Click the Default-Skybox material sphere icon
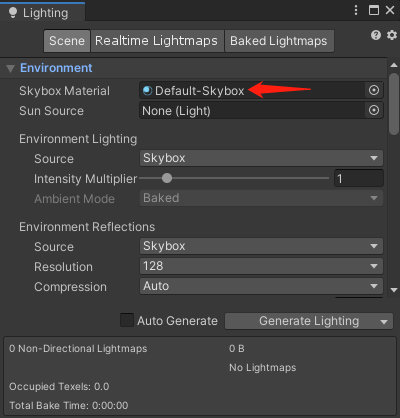 147,91
